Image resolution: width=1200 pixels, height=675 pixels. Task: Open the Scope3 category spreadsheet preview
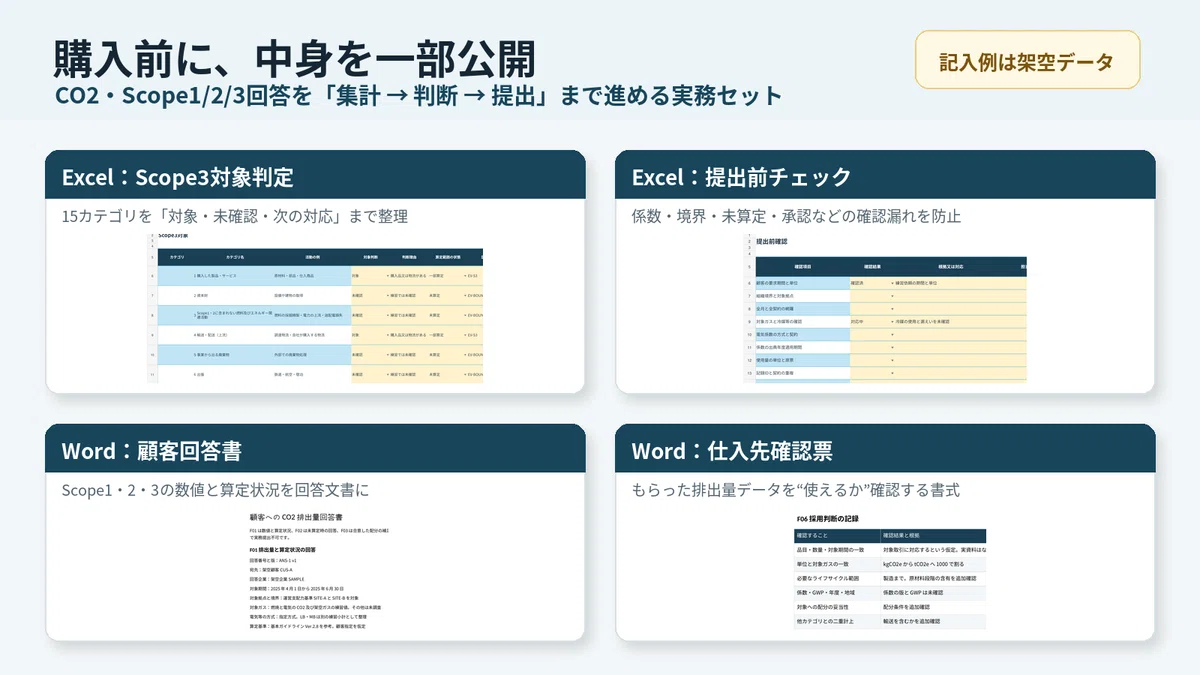coord(315,308)
